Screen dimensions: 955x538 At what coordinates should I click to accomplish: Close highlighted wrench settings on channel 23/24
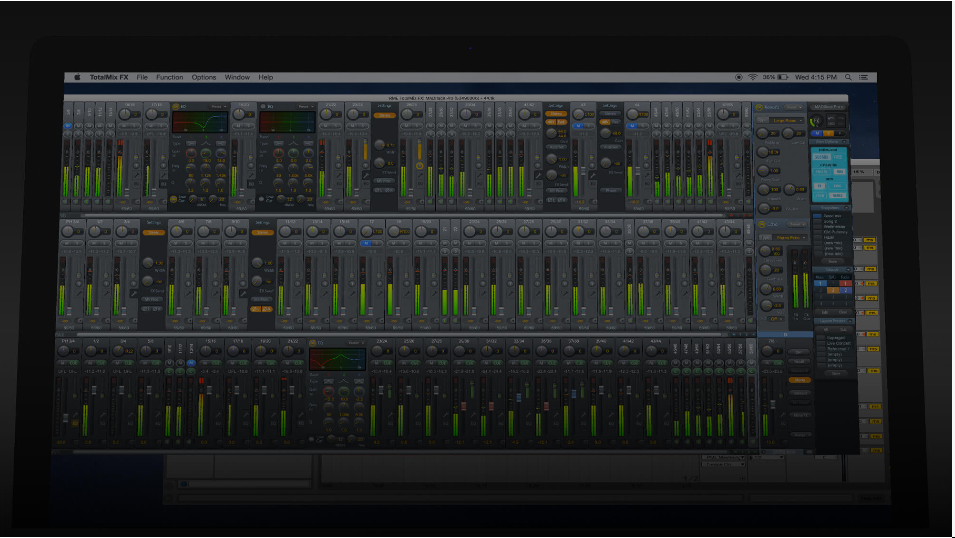(366, 175)
